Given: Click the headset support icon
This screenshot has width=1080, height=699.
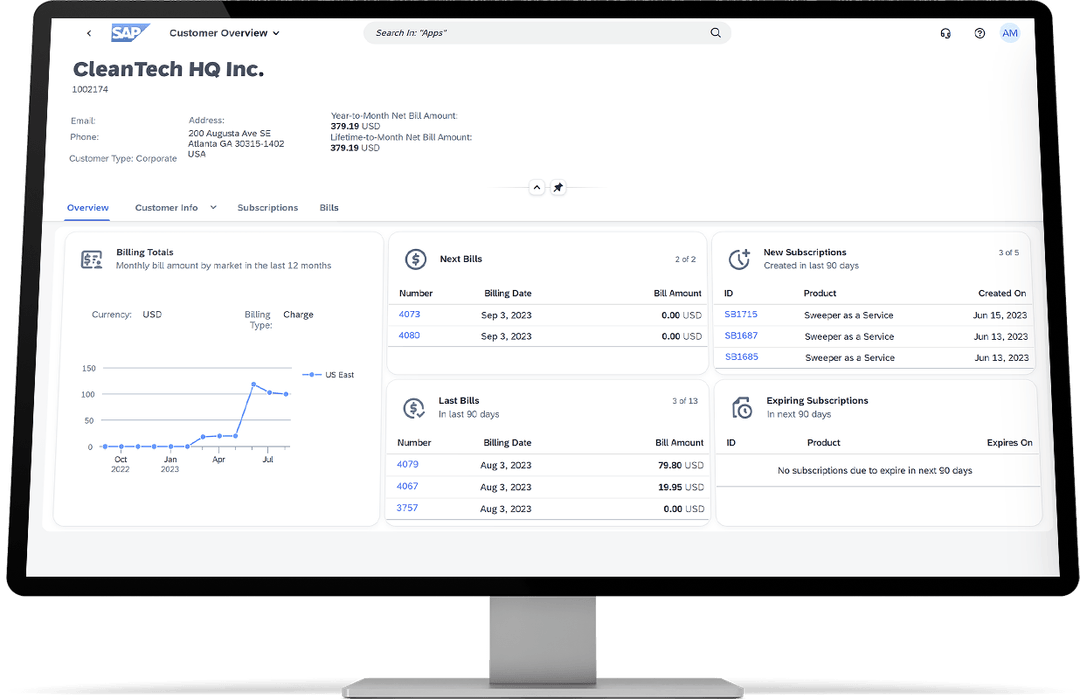Looking at the screenshot, I should 946,33.
